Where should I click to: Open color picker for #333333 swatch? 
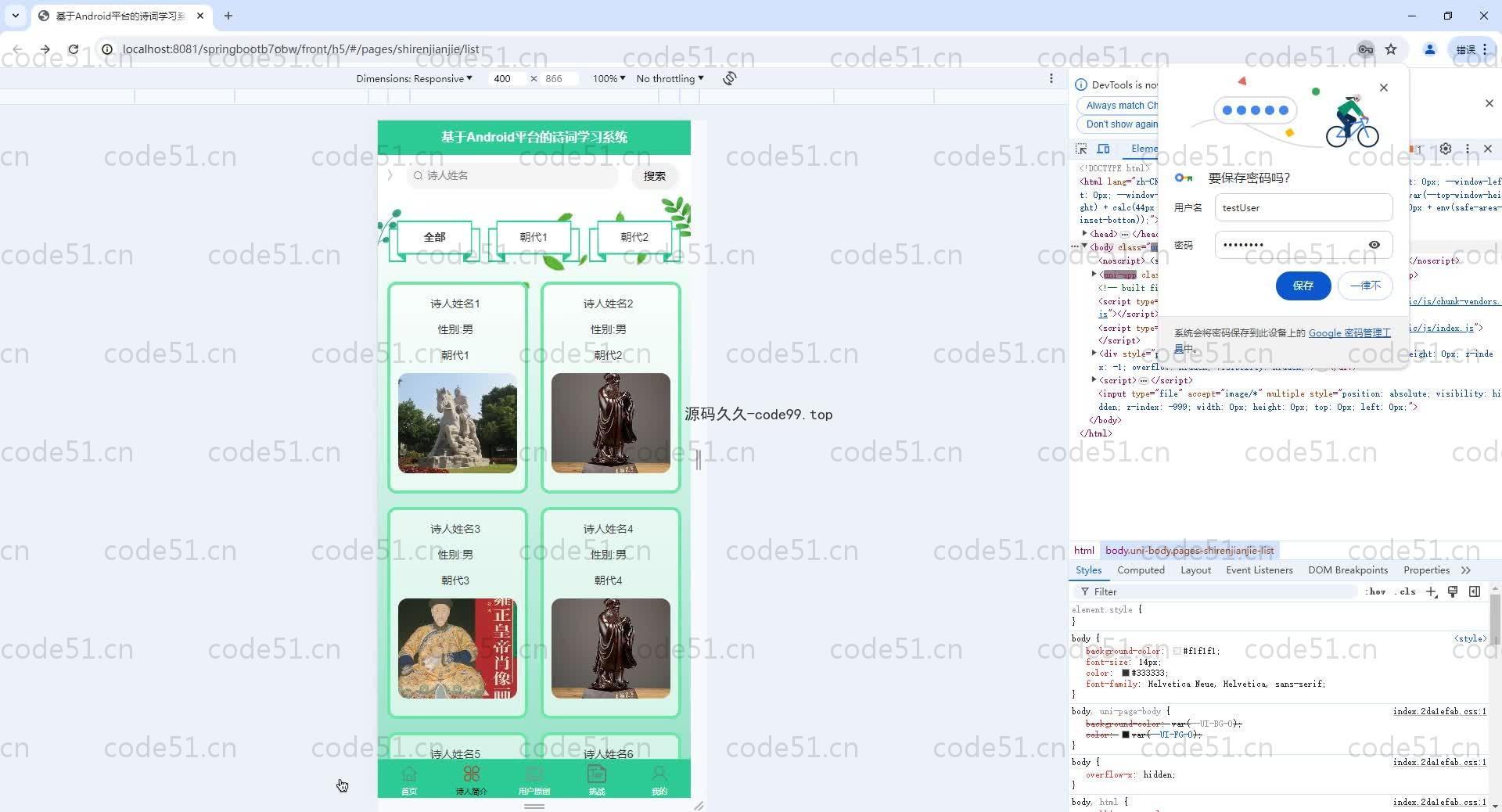pos(1126,673)
